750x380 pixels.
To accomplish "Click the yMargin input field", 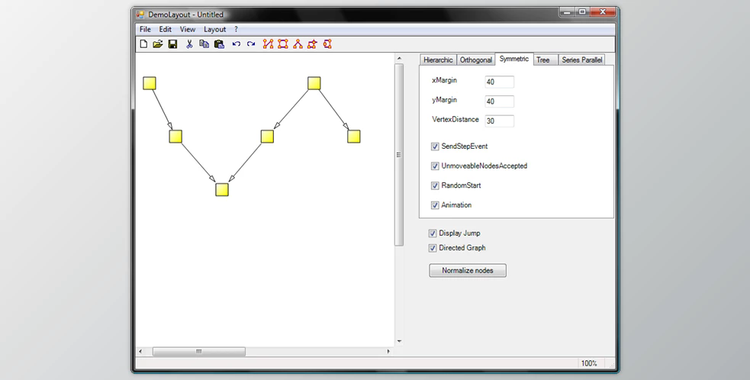I will (x=499, y=101).
